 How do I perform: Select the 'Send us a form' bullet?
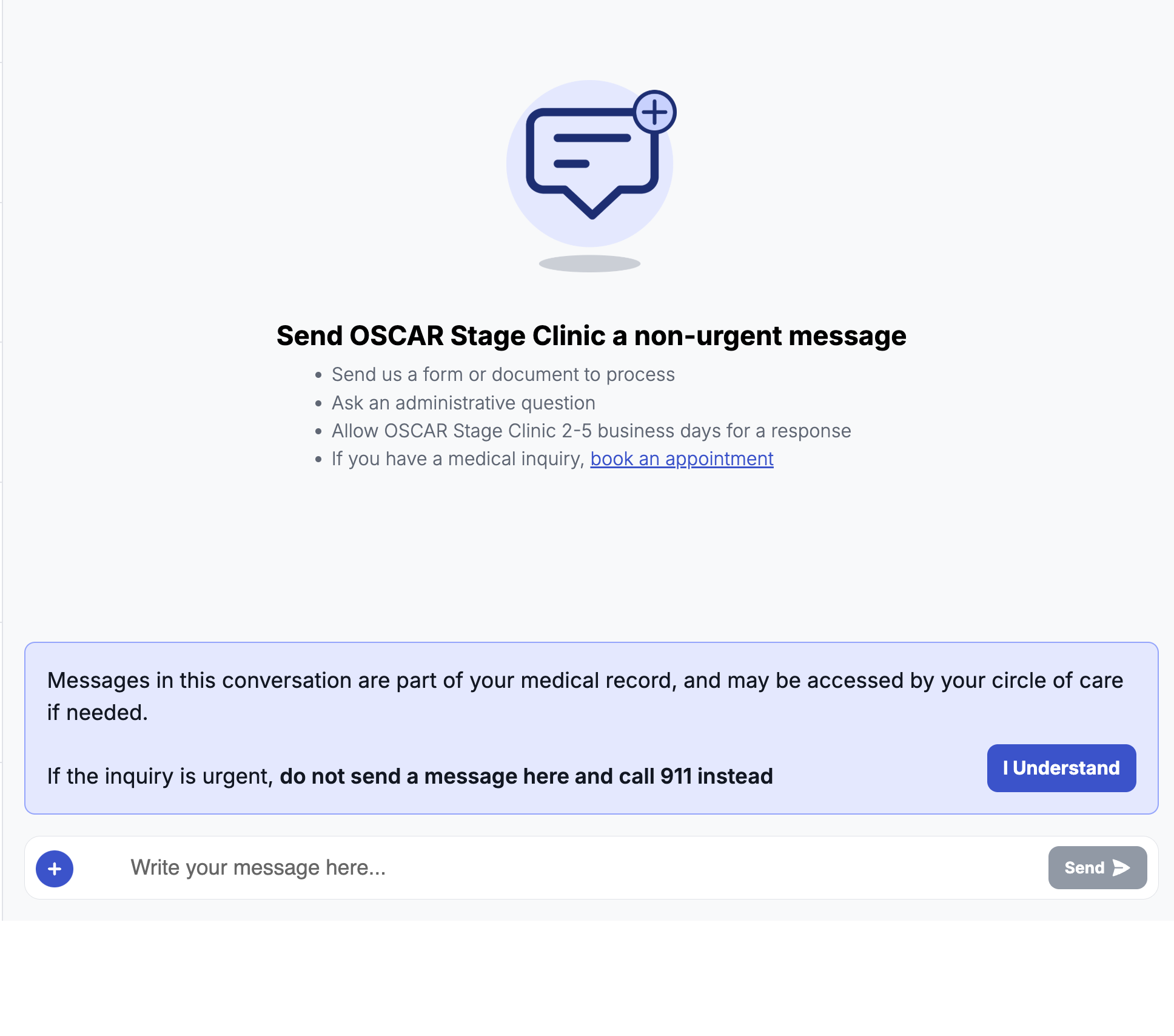[503, 375]
